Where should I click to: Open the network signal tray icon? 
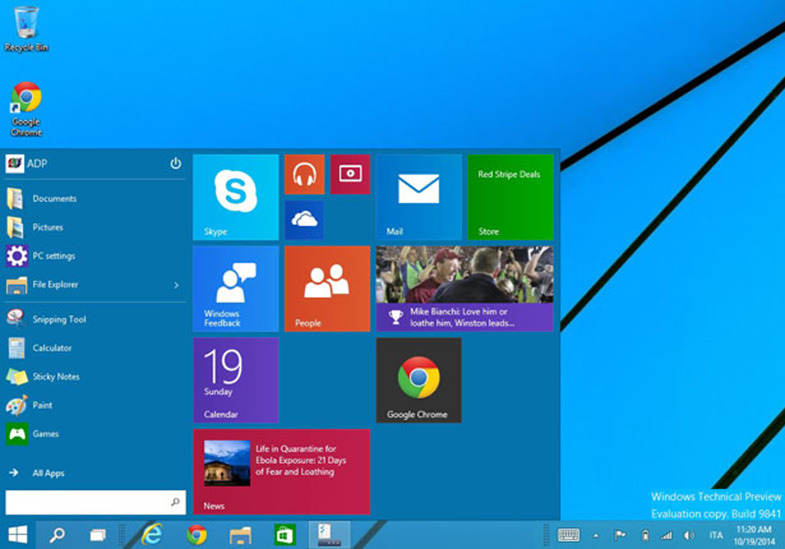click(x=666, y=535)
